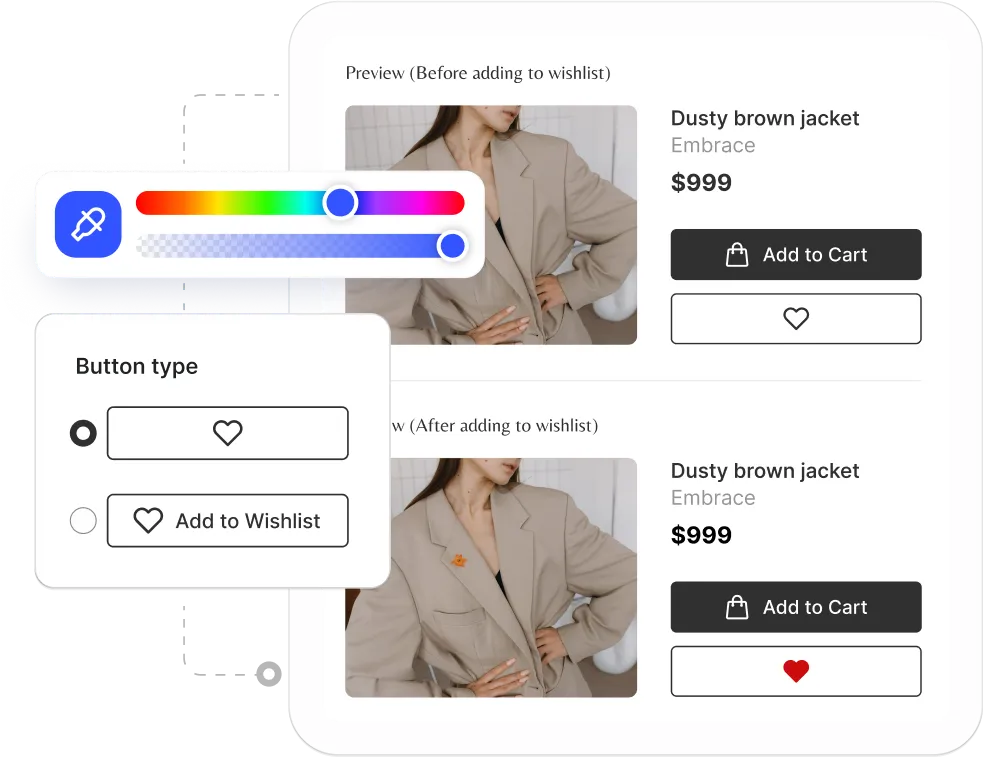983x757 pixels.
Task: Click the filled red heart wishlist button
Action: tap(796, 671)
